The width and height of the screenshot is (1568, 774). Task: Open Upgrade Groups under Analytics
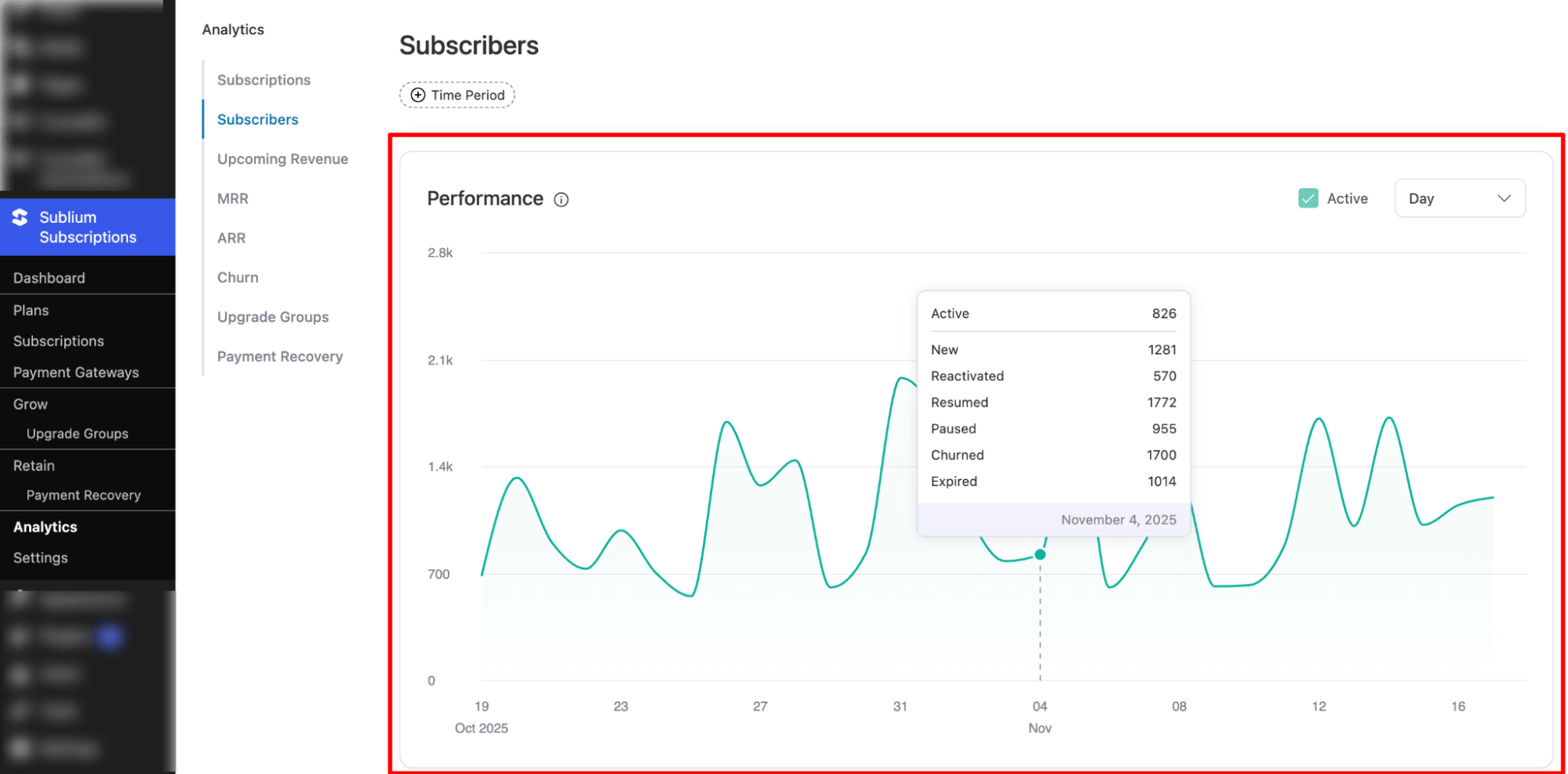click(272, 317)
